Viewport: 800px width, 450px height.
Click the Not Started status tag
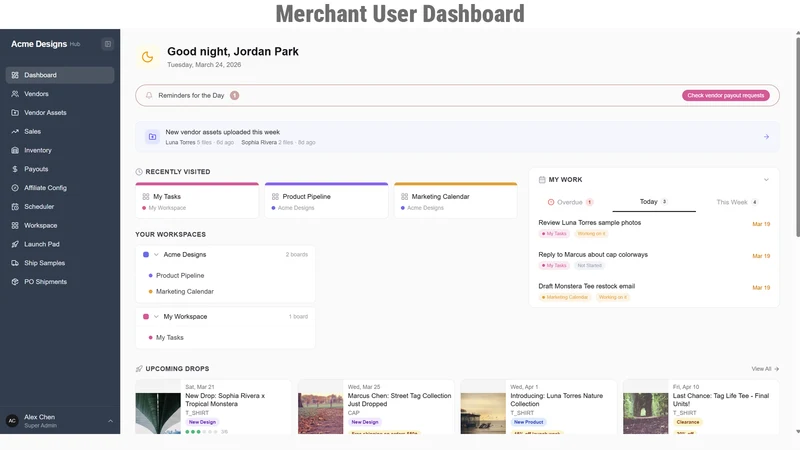click(x=589, y=265)
